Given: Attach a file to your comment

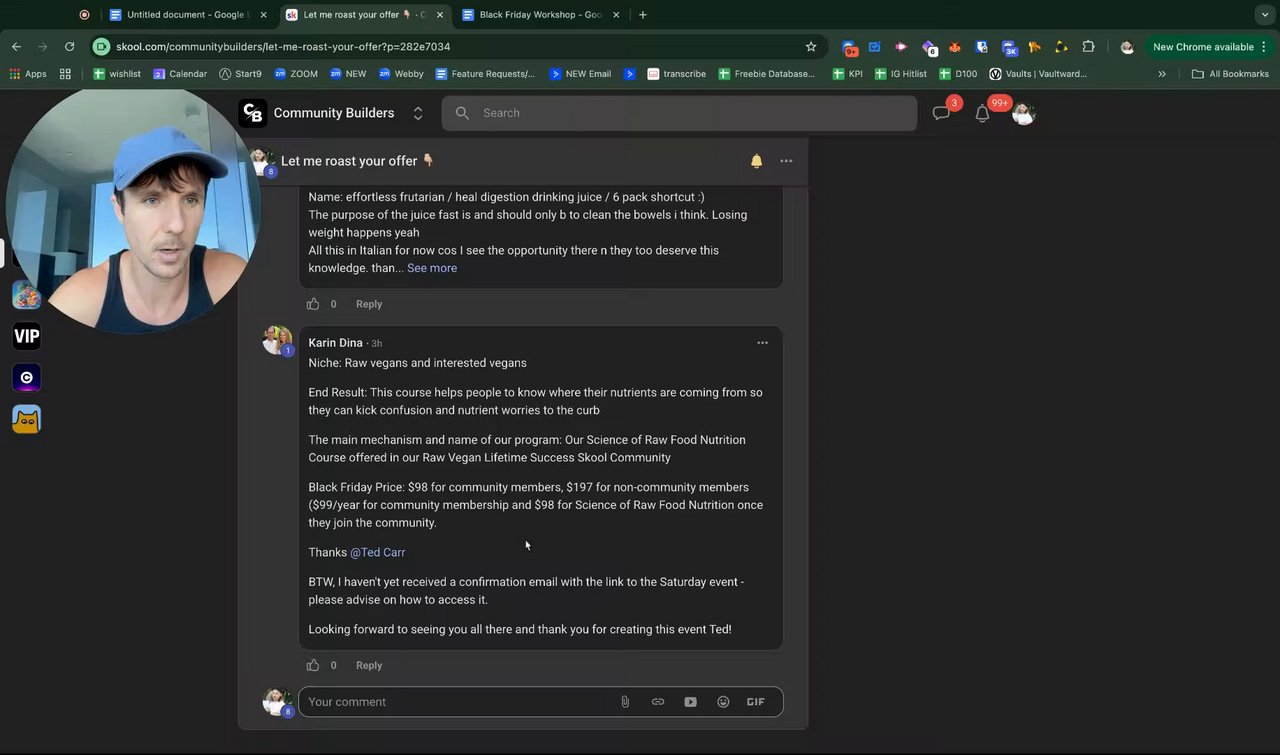Looking at the screenshot, I should tap(625, 702).
